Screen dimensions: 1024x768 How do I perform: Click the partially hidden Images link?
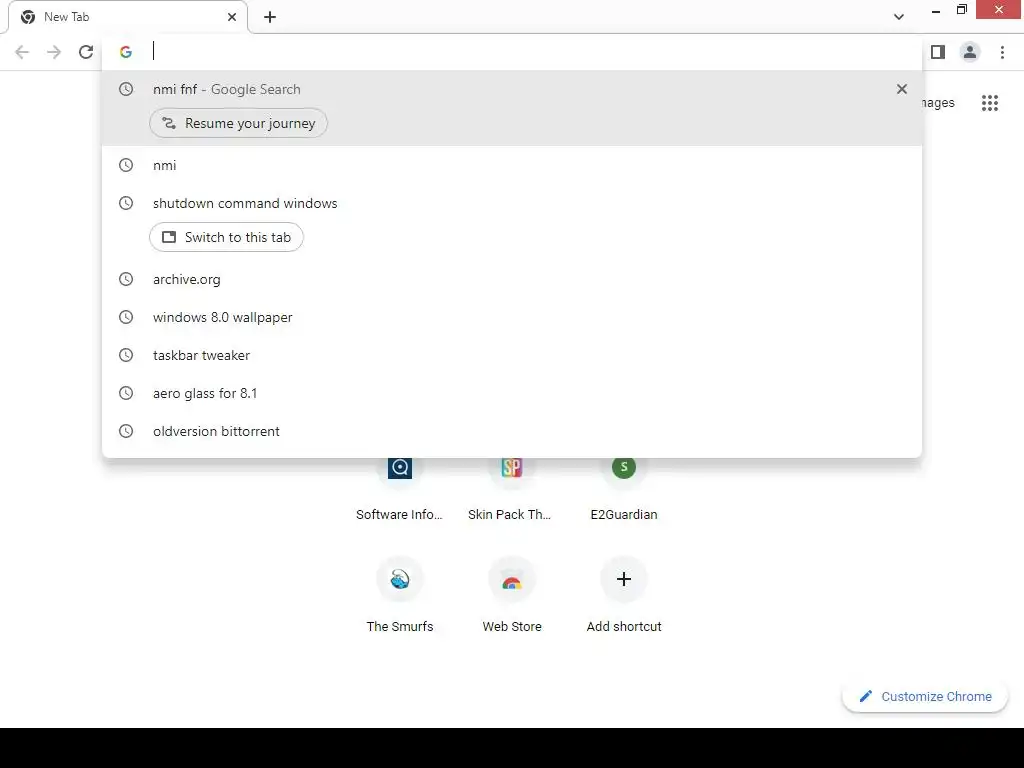click(938, 103)
